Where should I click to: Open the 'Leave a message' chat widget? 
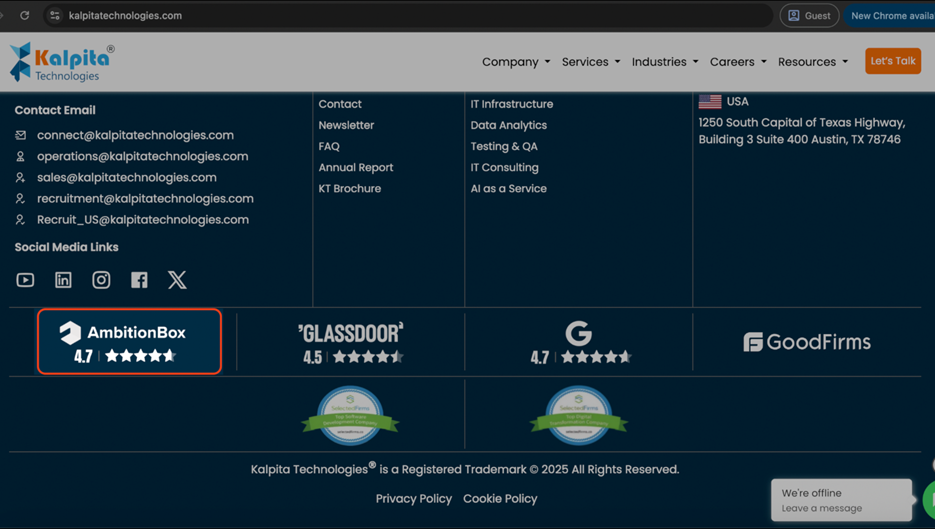tap(840, 500)
